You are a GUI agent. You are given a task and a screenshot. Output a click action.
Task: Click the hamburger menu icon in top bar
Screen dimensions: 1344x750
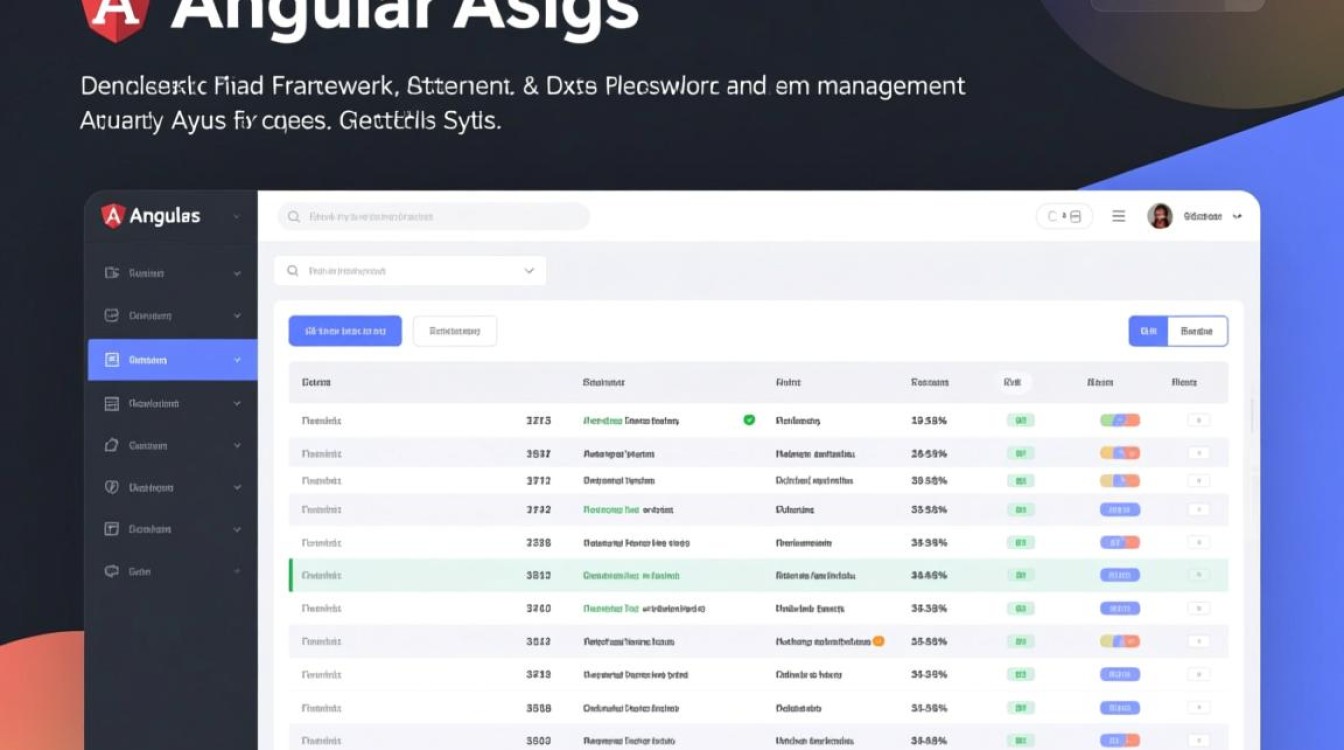click(1119, 215)
